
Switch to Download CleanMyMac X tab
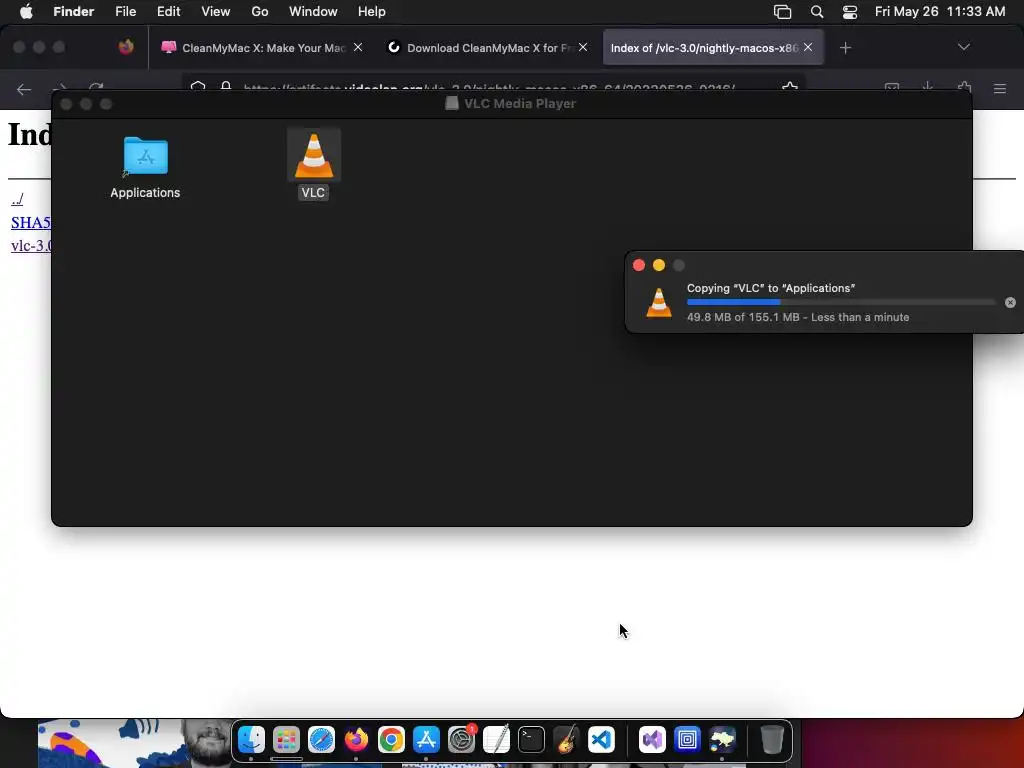click(x=487, y=48)
